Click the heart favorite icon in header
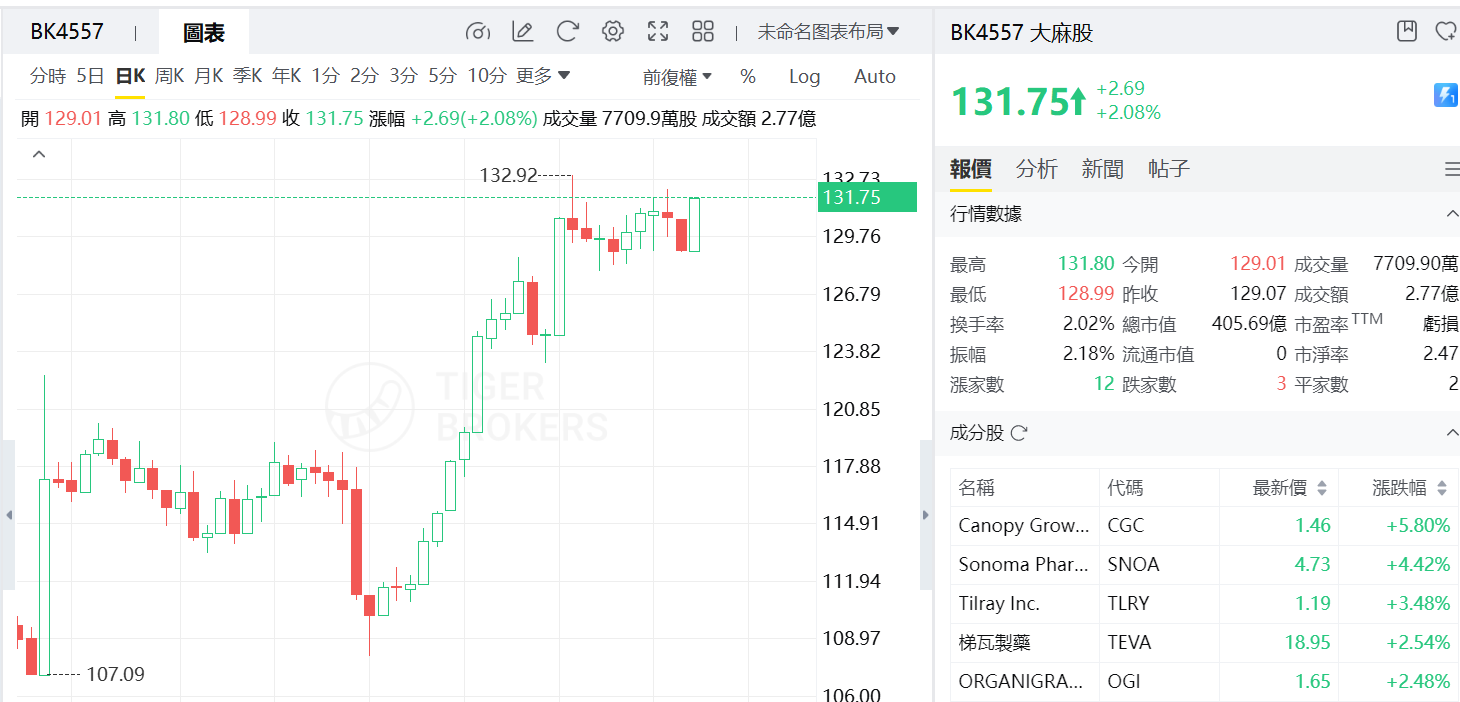 [x=1447, y=31]
